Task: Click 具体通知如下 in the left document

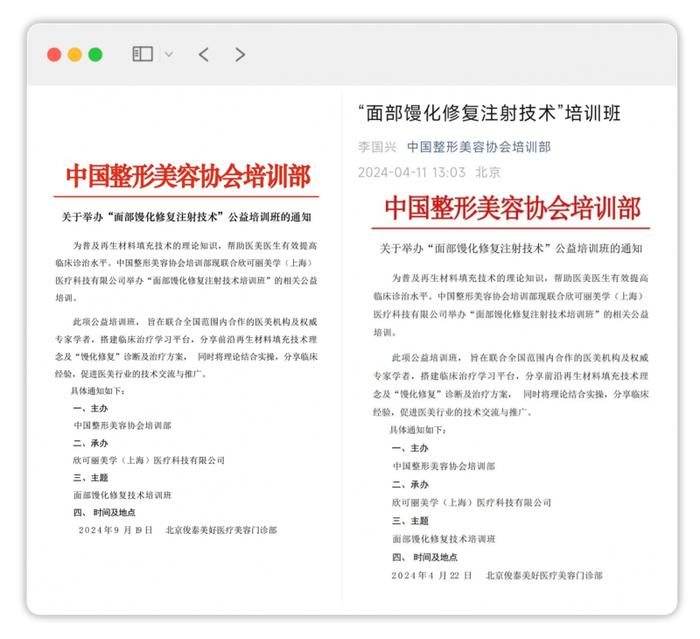Action: tap(97, 391)
